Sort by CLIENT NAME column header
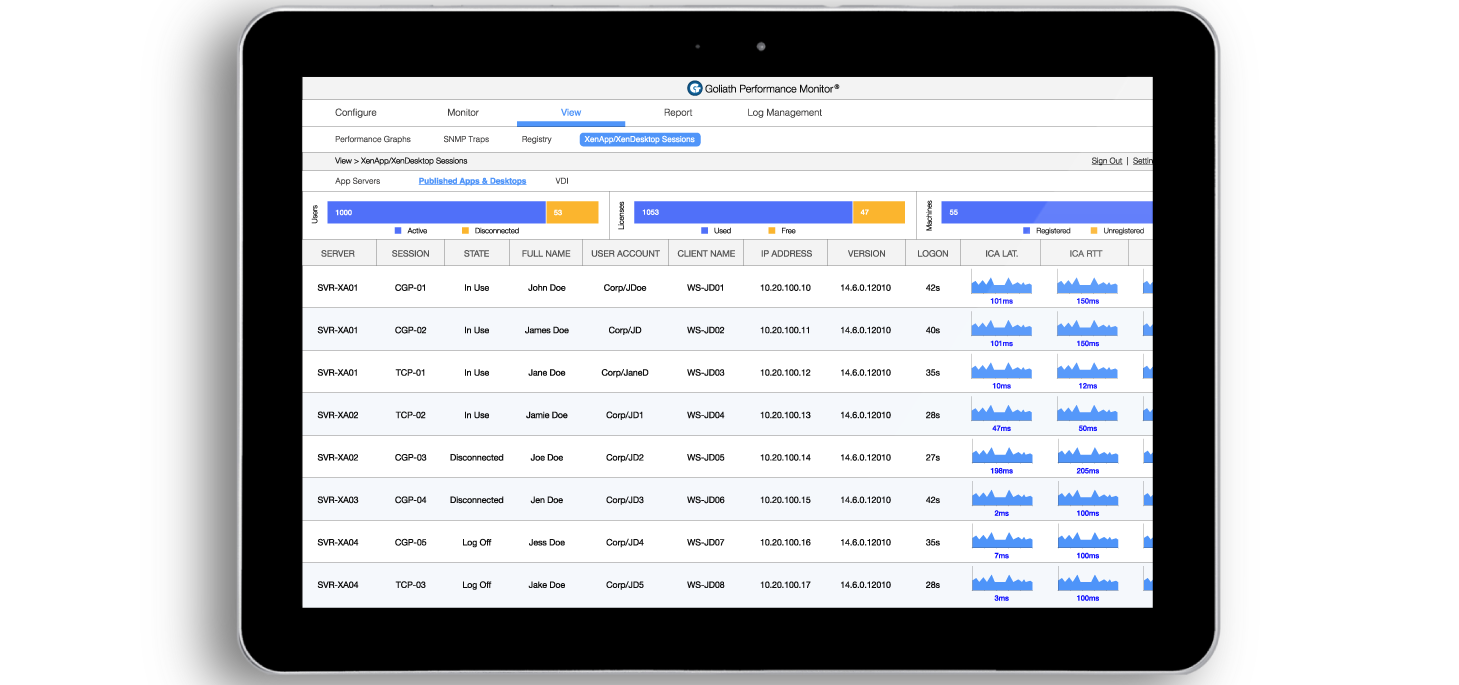The image size is (1459, 685). point(706,253)
